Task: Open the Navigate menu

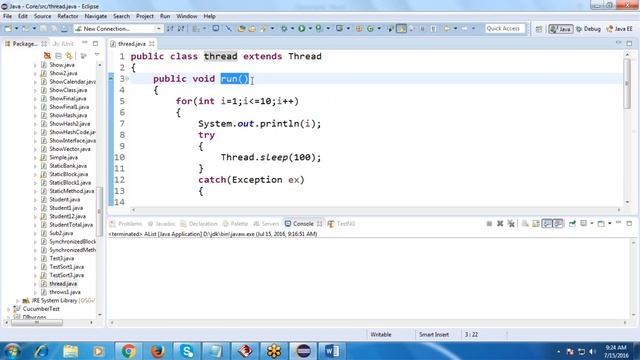Action: click(96, 16)
